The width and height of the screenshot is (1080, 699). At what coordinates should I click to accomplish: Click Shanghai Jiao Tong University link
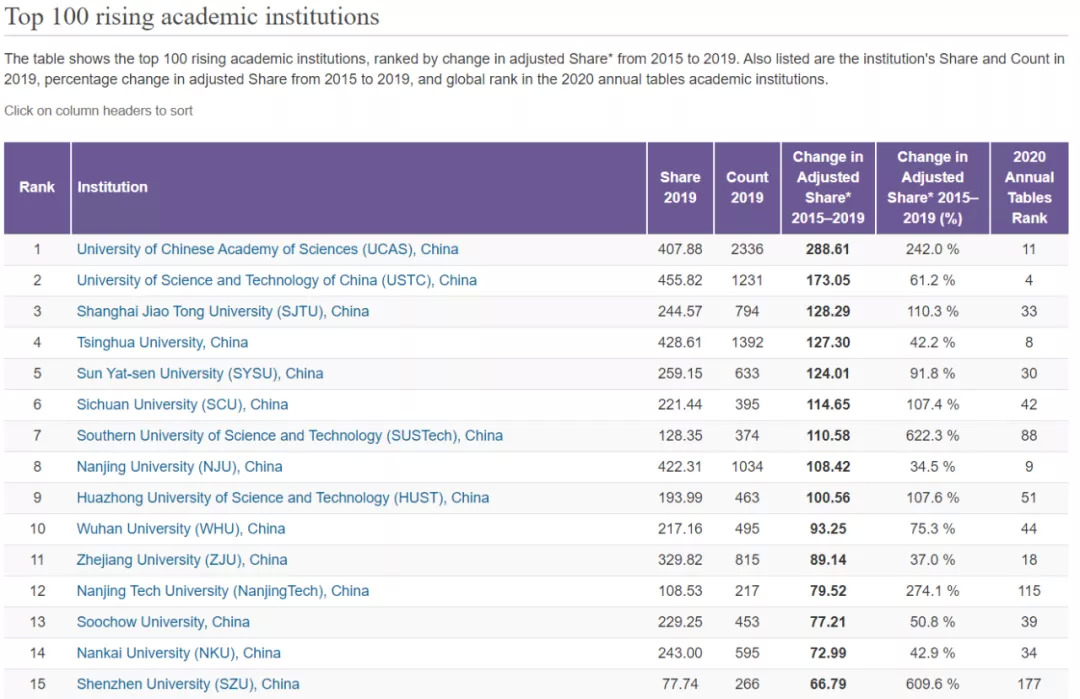[222, 311]
